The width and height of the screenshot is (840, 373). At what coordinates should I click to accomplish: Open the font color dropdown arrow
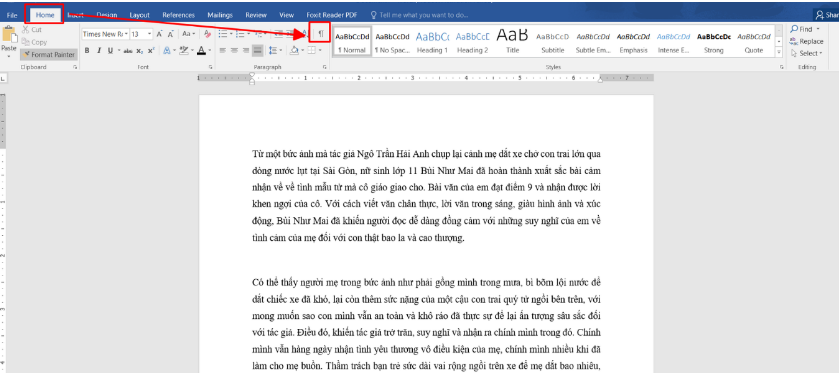209,50
